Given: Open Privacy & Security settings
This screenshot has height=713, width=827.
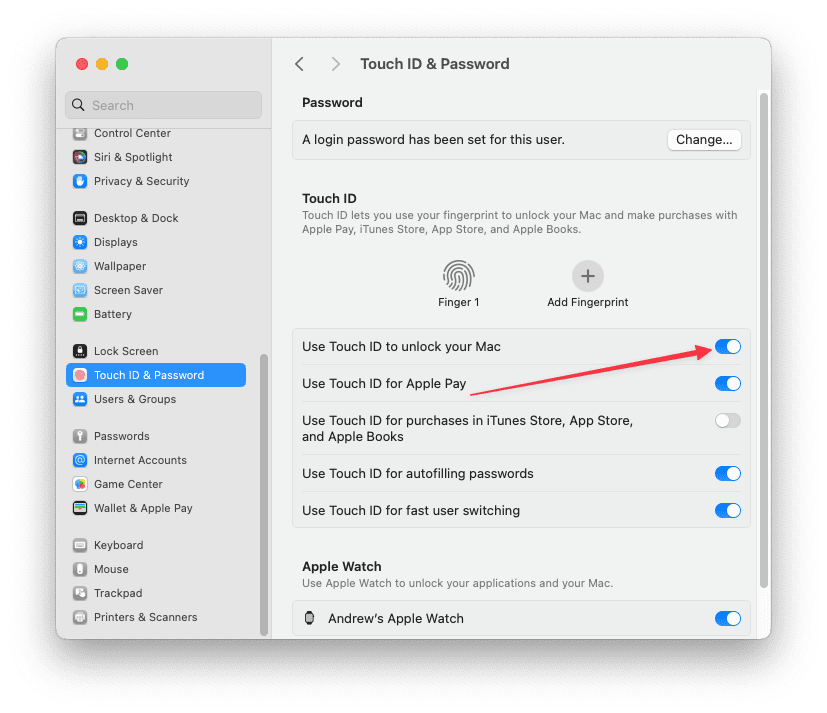Looking at the screenshot, I should tap(156, 181).
